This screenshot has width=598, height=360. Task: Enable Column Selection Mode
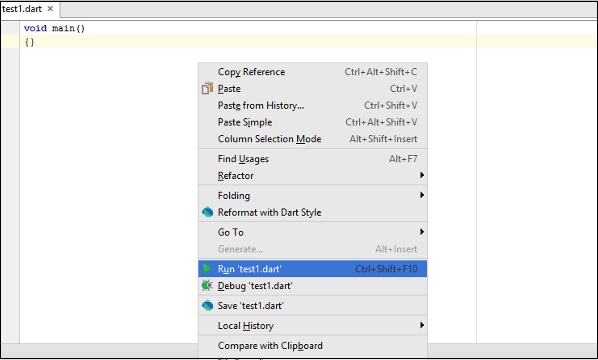coord(313,139)
